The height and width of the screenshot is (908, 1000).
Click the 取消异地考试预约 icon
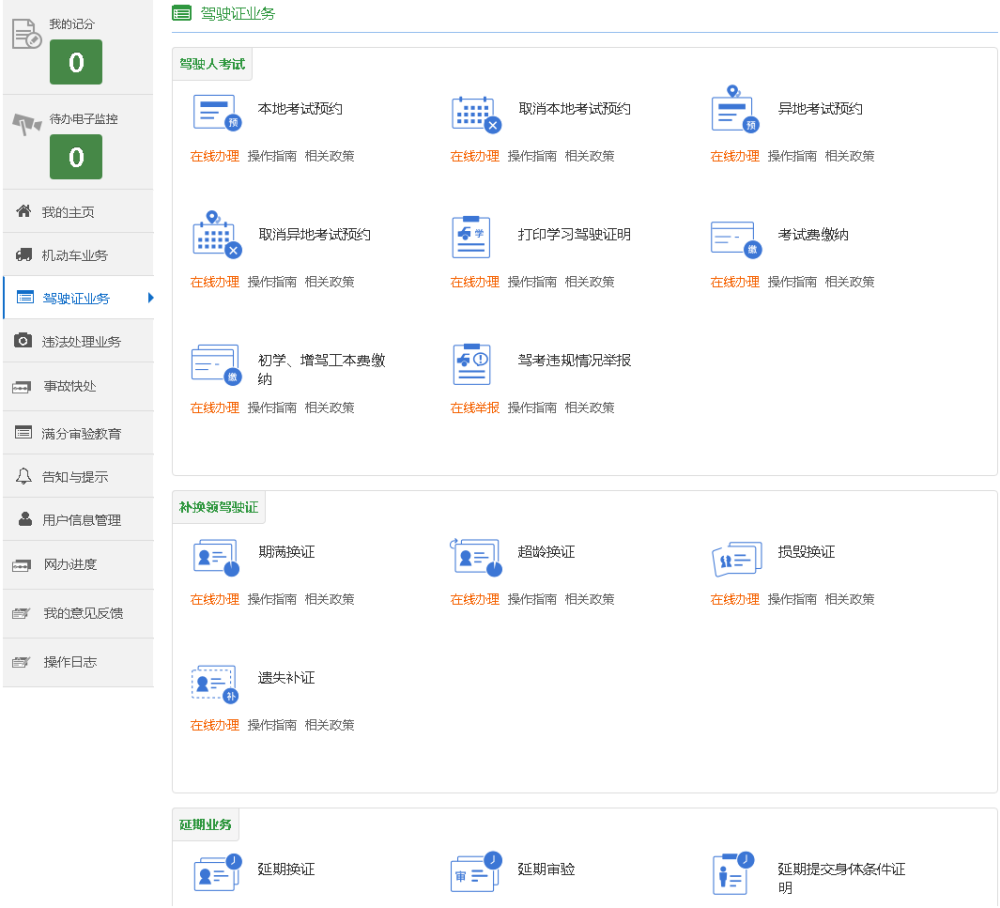pyautogui.click(x=217, y=235)
